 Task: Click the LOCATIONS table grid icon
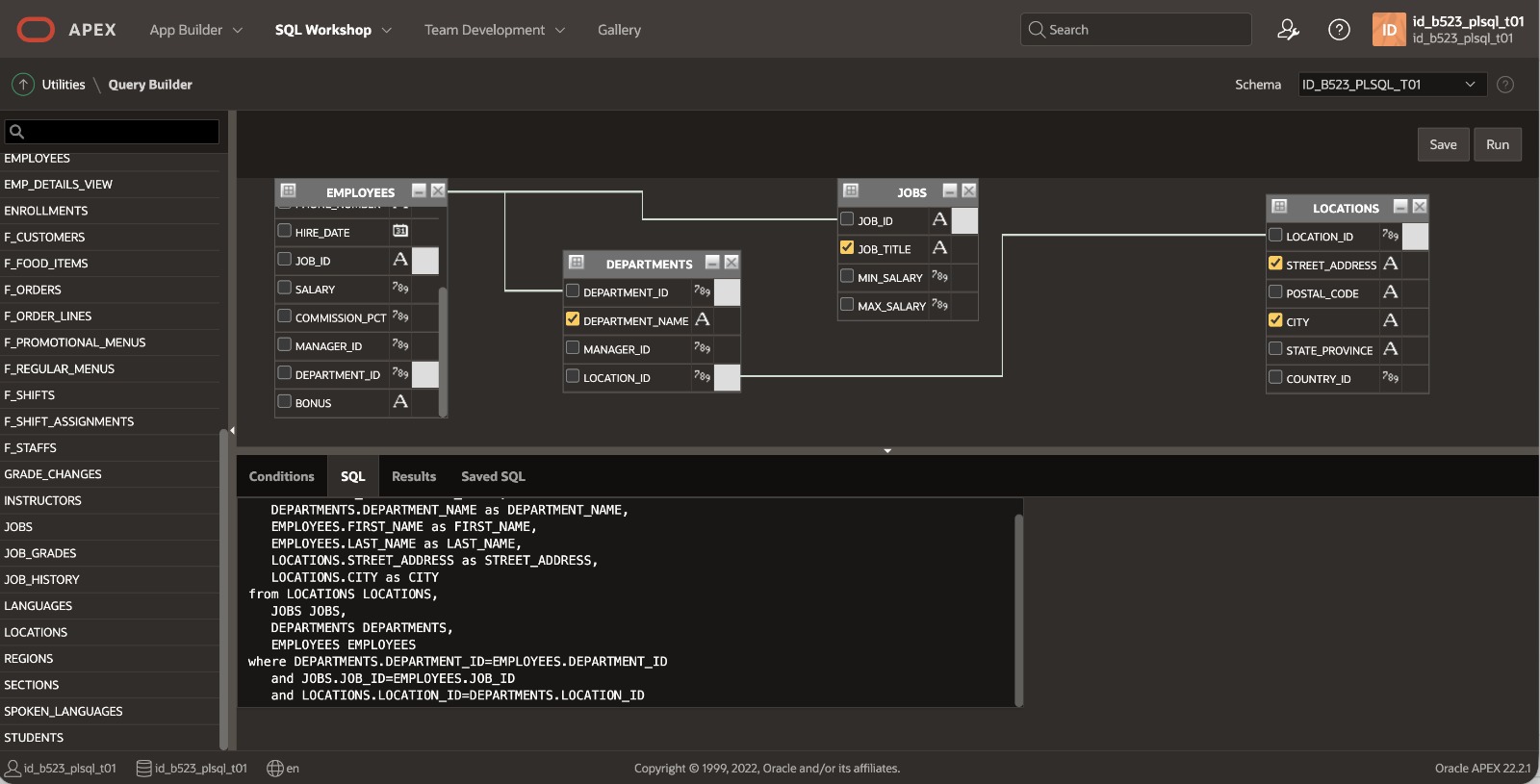pyautogui.click(x=1279, y=206)
